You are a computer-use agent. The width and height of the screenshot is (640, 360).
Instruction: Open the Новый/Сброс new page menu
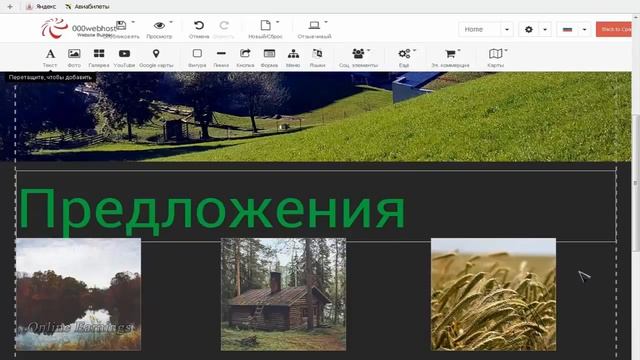click(x=265, y=29)
